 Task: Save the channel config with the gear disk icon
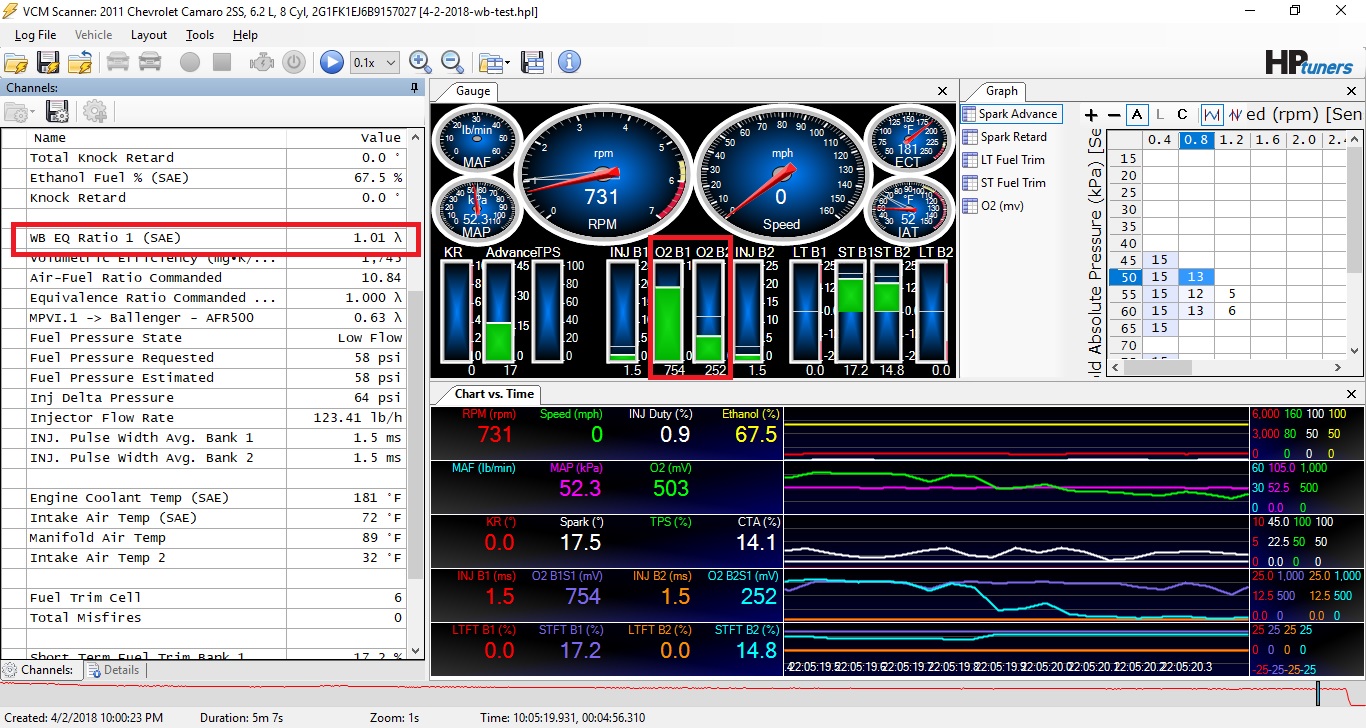point(57,112)
